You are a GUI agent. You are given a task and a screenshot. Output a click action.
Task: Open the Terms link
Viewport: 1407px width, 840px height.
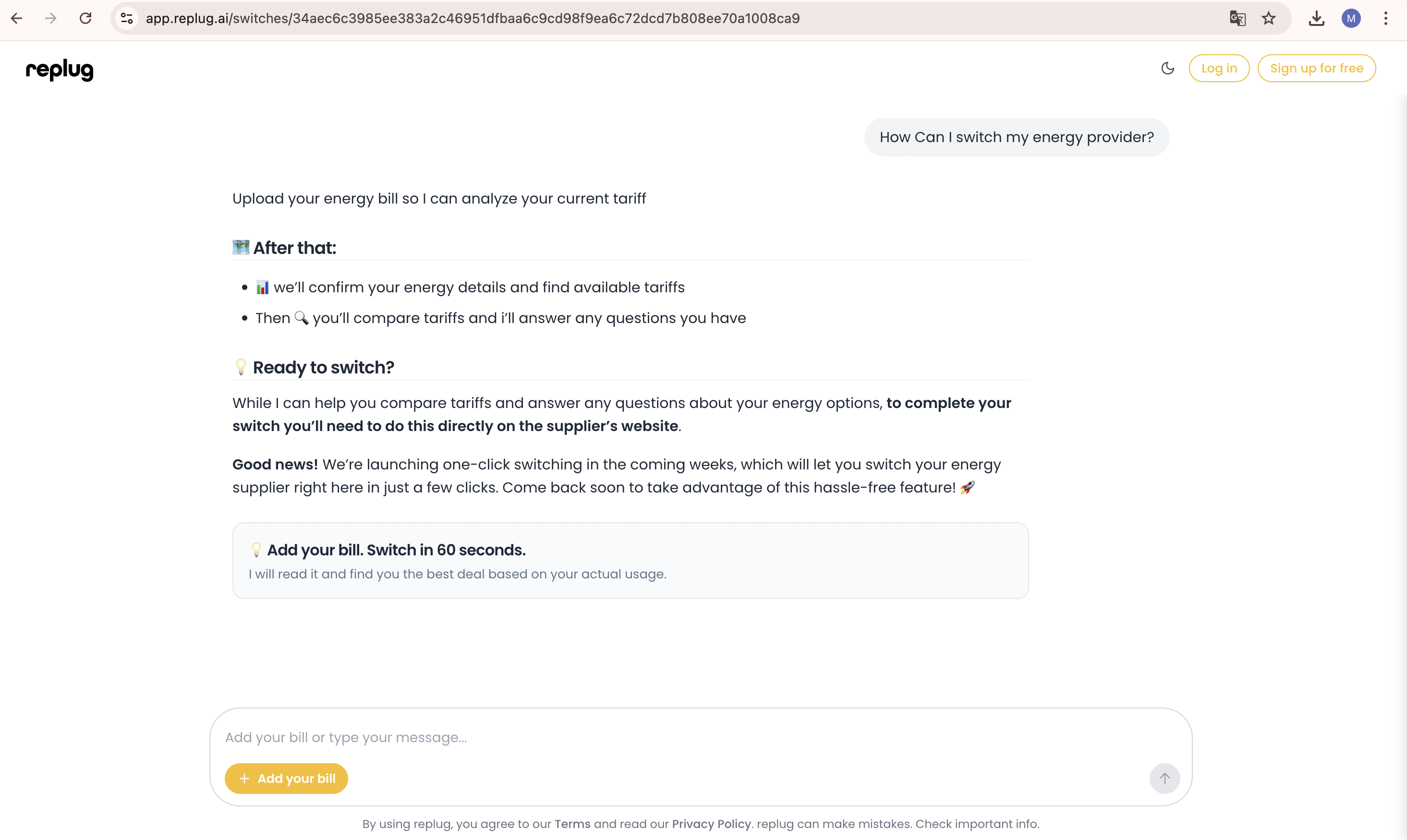[572, 824]
